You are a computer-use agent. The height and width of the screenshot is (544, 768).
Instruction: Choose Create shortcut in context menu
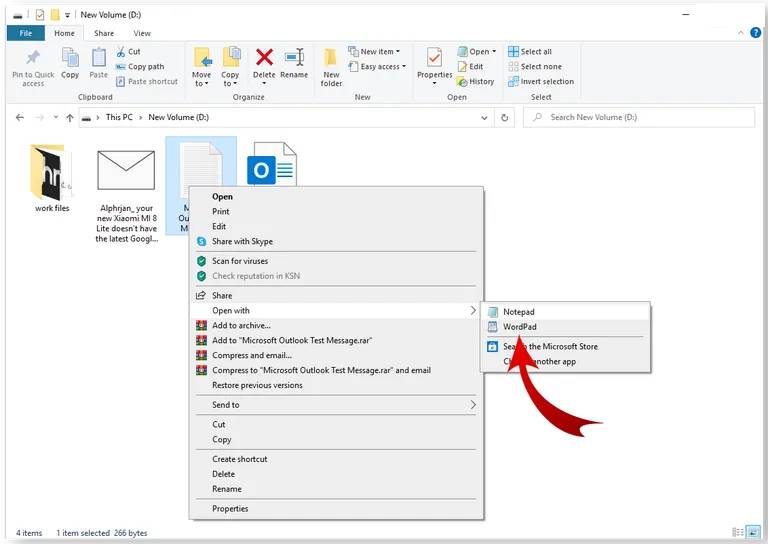[x=336, y=459]
